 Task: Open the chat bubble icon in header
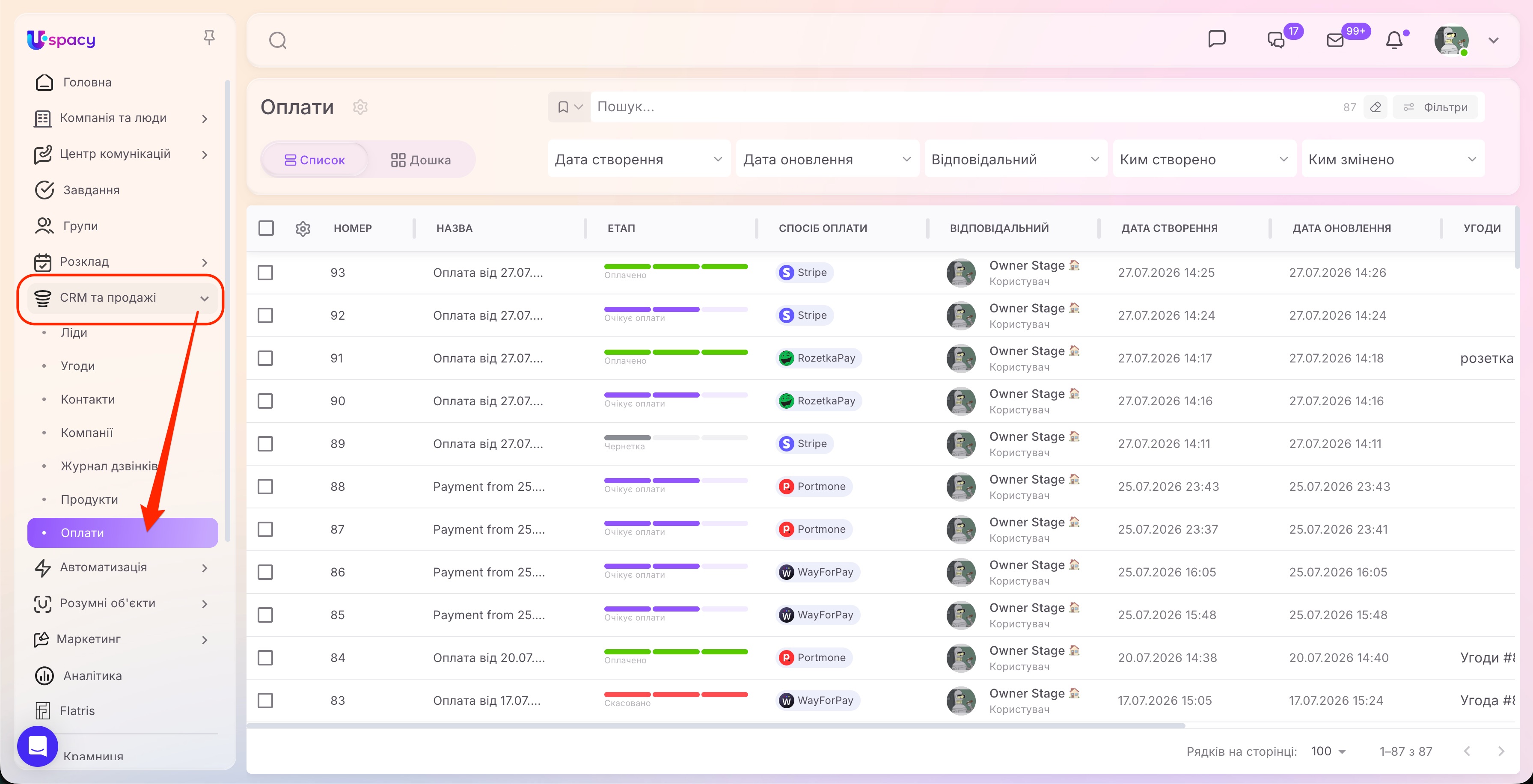tap(1217, 39)
